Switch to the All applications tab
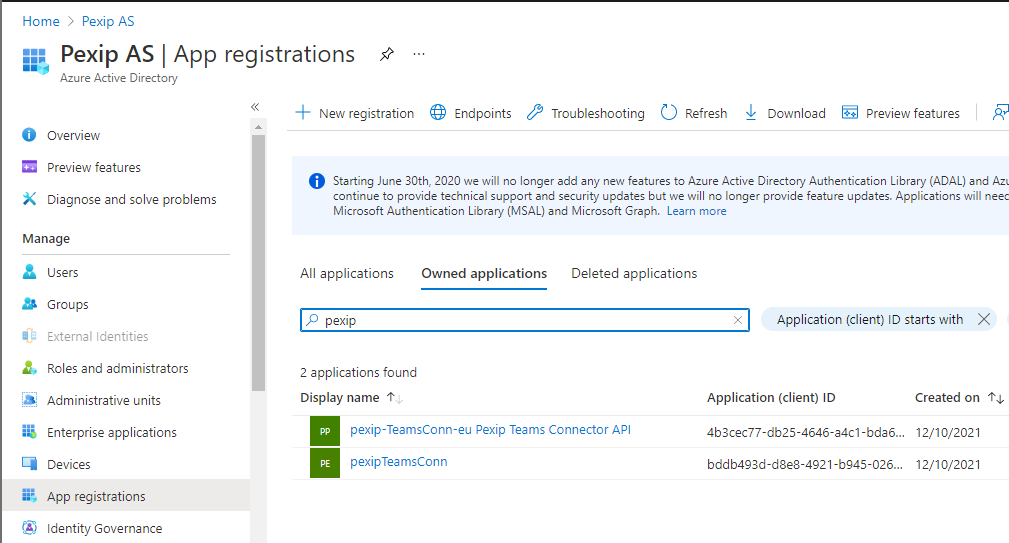Image resolution: width=1009 pixels, height=543 pixels. tap(347, 273)
